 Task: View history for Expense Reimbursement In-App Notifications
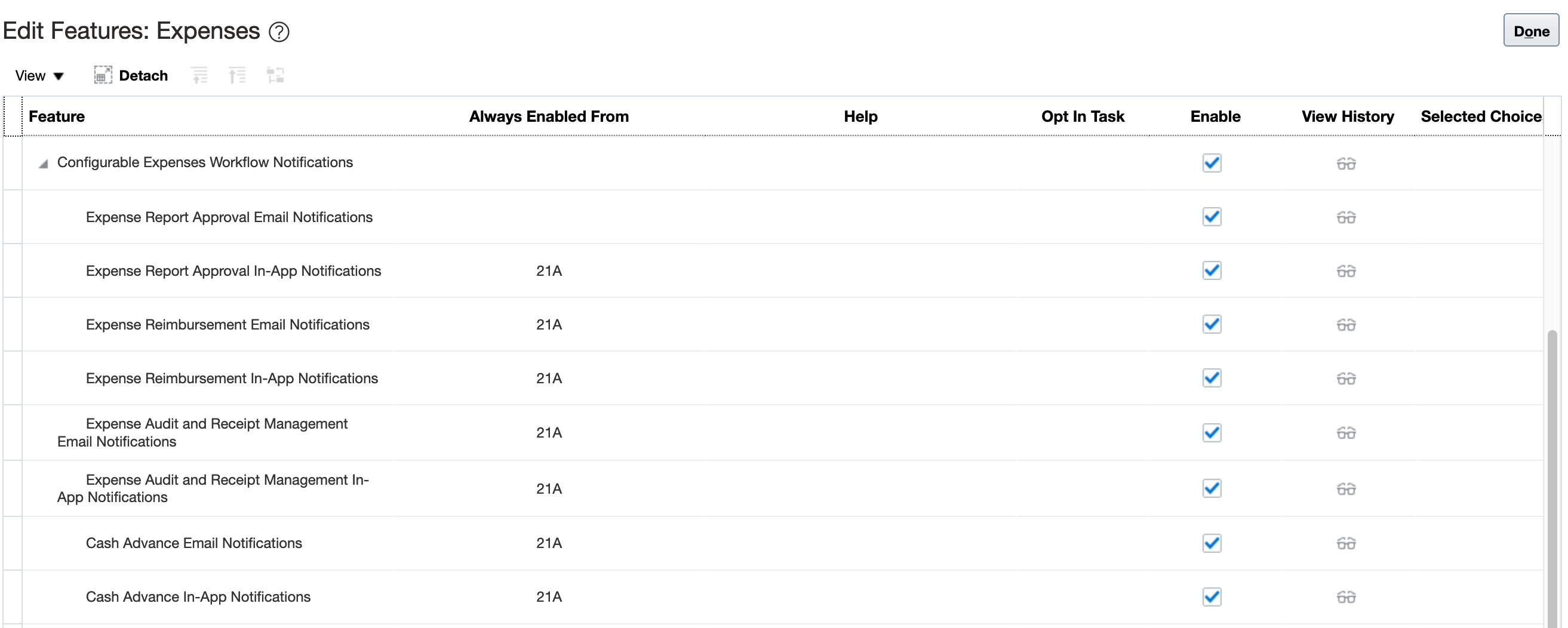[x=1346, y=378]
